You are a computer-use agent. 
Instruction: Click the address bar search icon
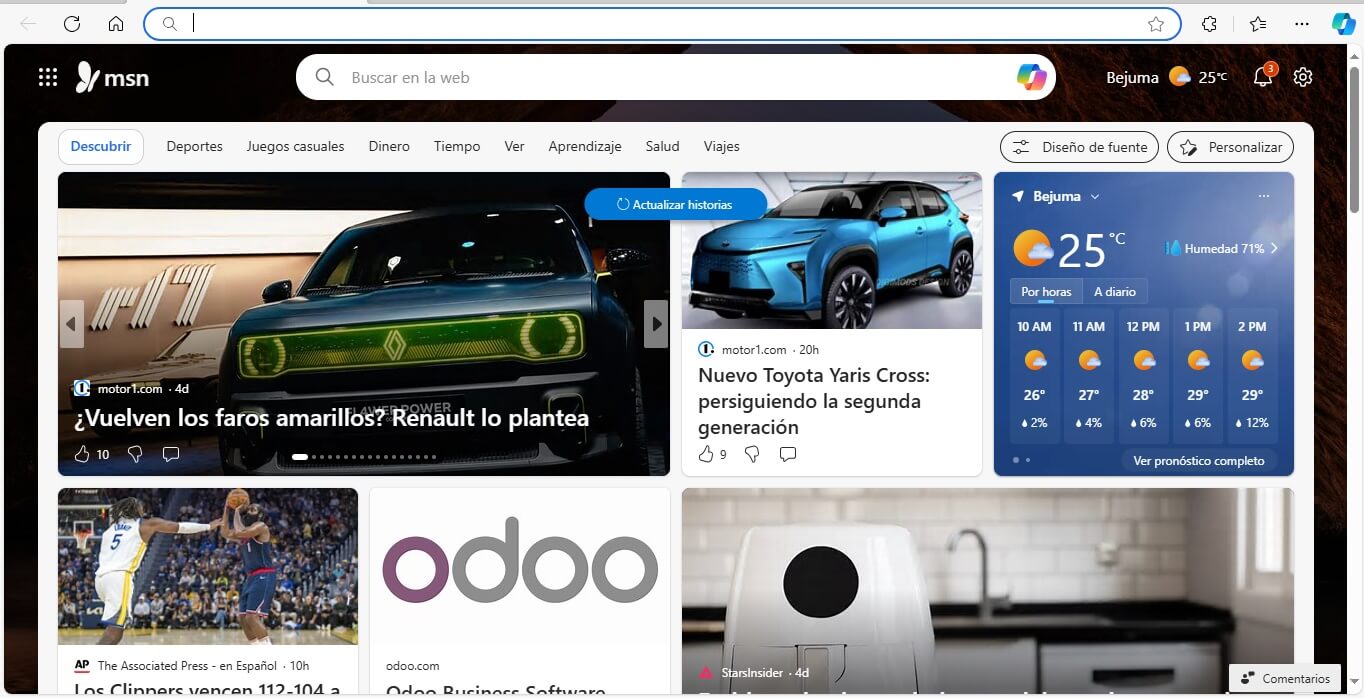(x=169, y=24)
